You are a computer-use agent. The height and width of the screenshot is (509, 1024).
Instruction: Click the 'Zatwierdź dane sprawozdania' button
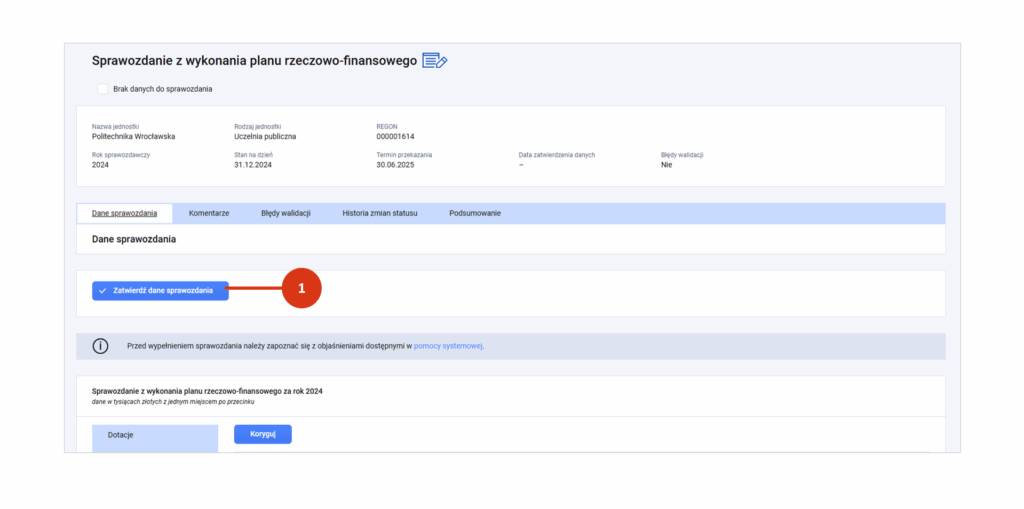click(160, 291)
